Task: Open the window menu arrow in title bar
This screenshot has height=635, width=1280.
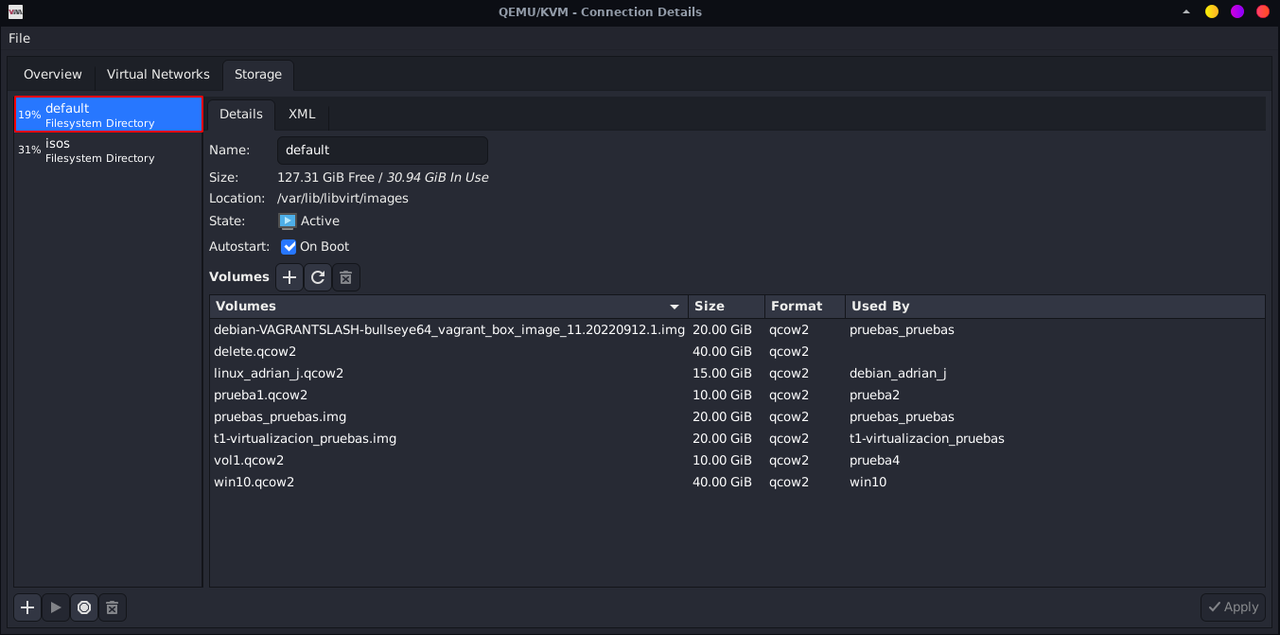Action: 1187,12
